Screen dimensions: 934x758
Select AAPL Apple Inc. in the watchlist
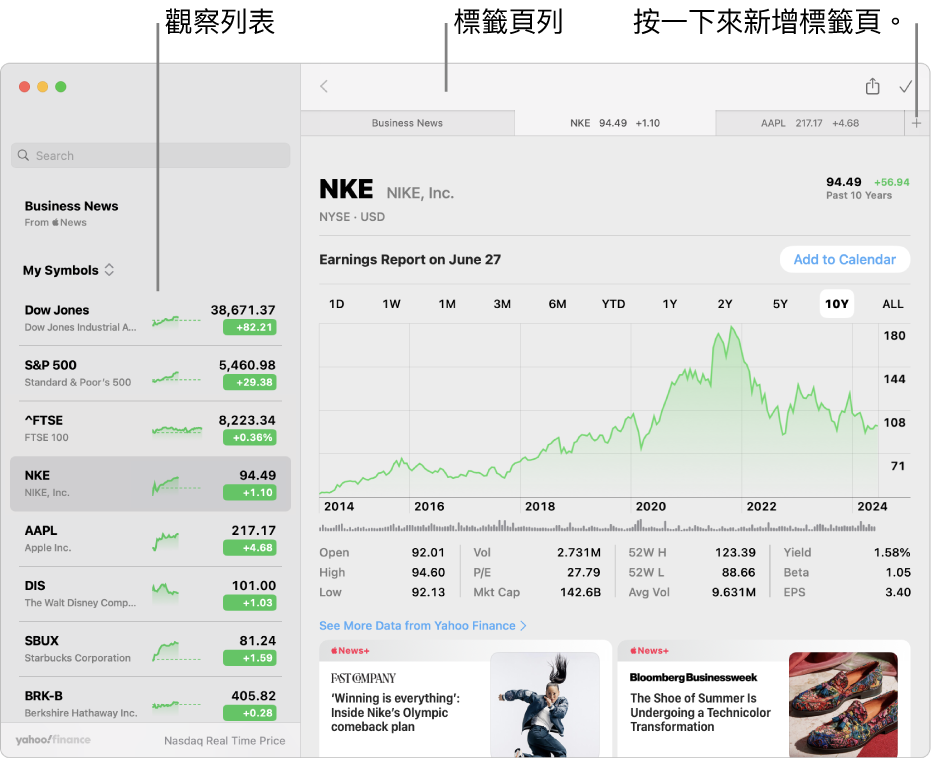click(x=150, y=539)
